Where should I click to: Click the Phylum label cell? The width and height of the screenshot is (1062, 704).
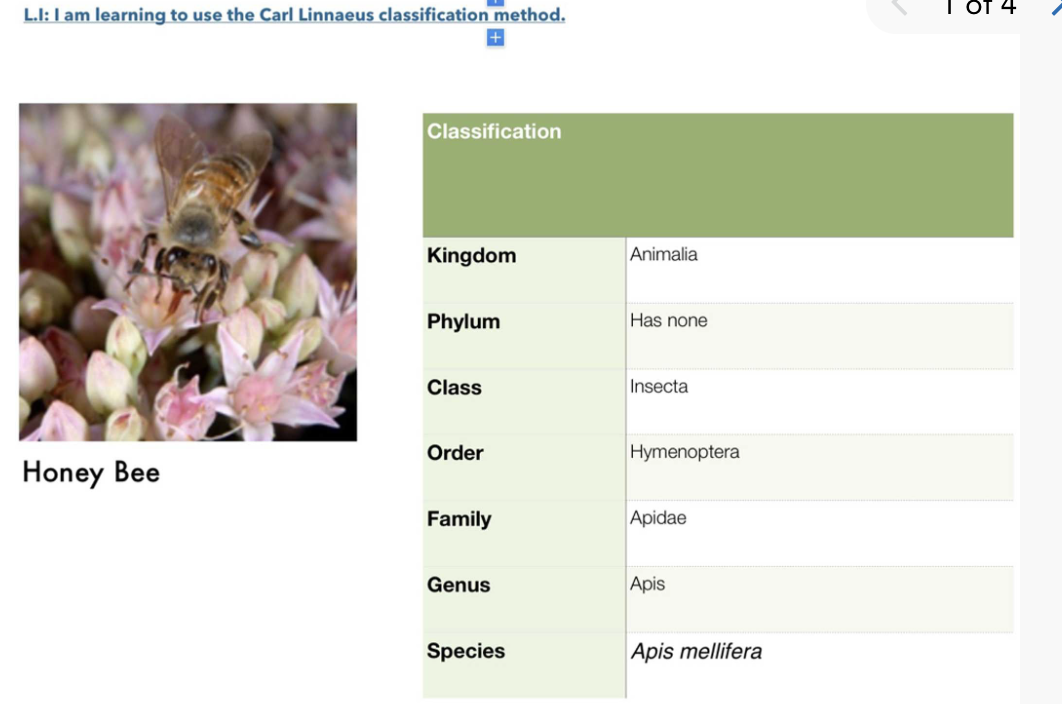[x=524, y=336]
